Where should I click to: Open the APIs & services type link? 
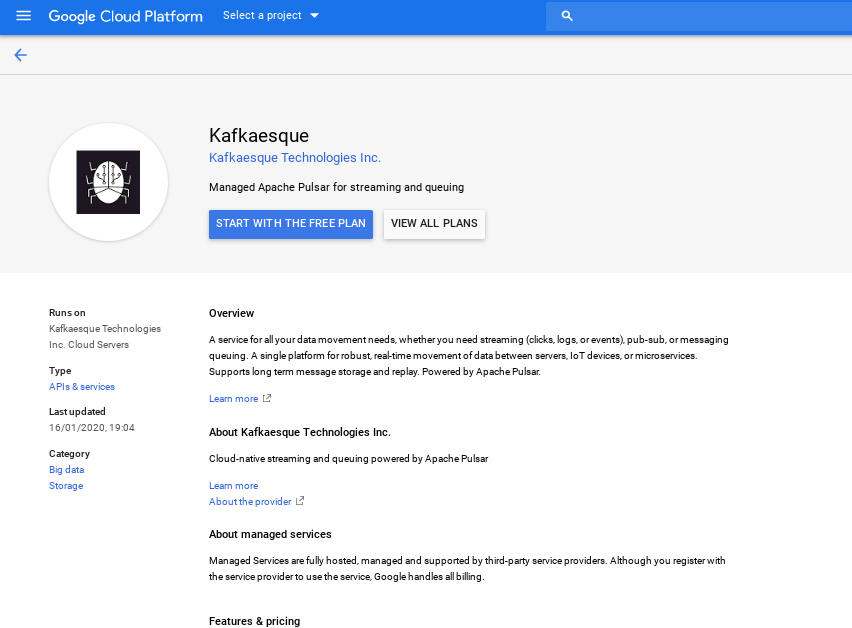[x=82, y=387]
